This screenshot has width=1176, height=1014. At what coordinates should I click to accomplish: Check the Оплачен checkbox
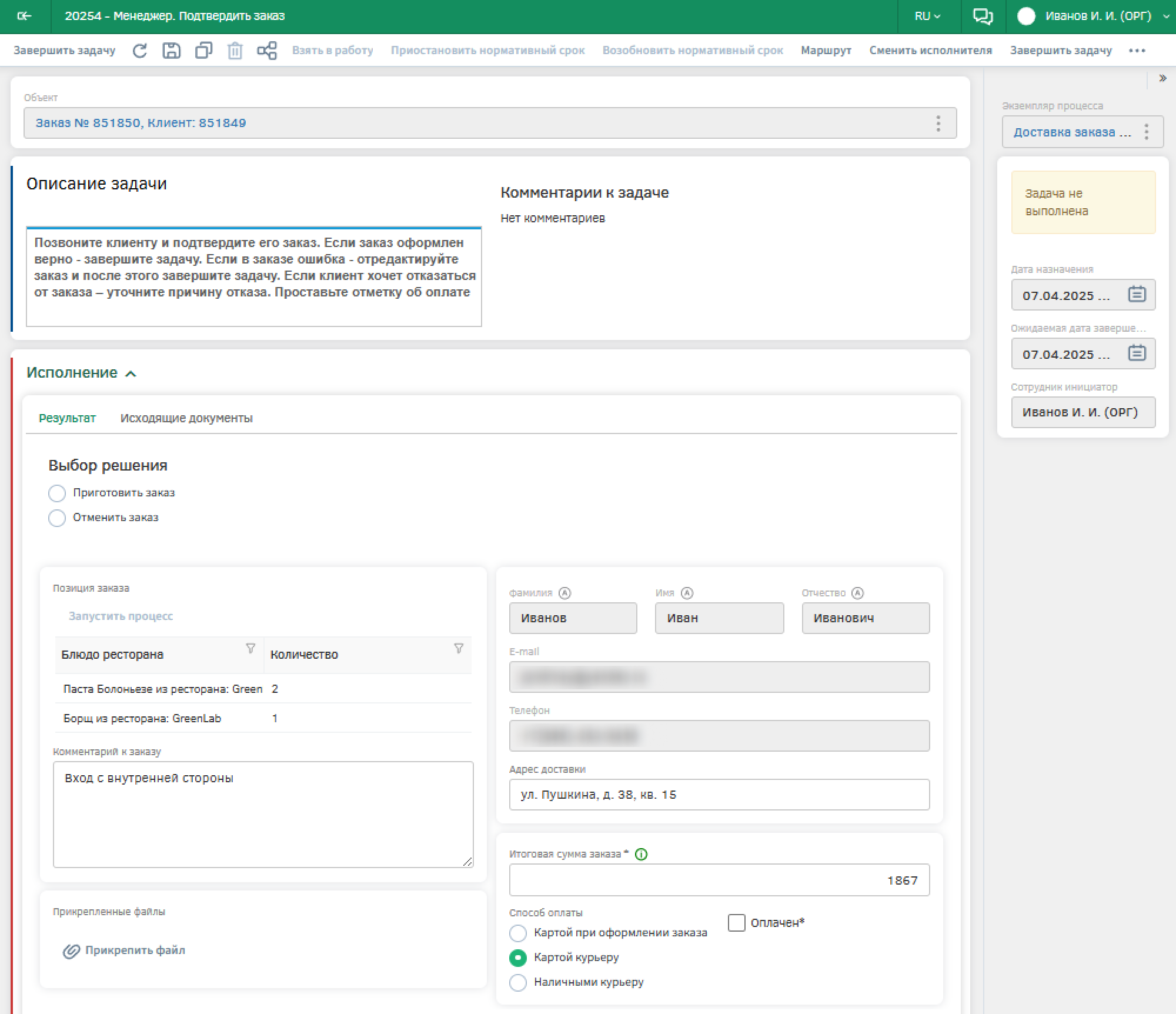[x=736, y=922]
